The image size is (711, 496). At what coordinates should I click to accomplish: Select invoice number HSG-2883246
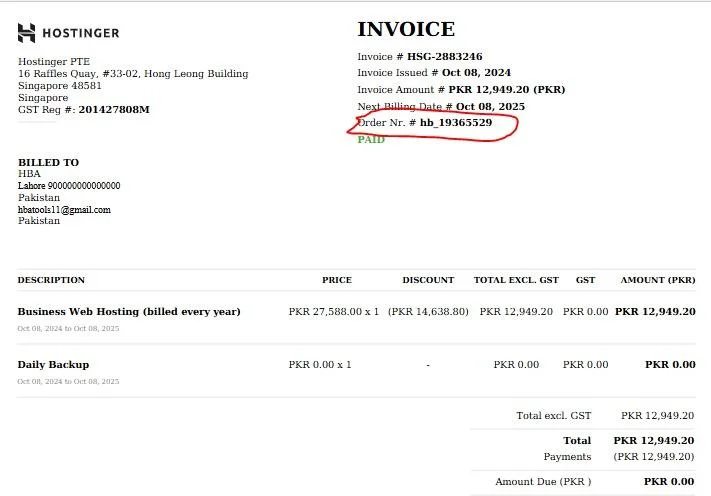[444, 57]
